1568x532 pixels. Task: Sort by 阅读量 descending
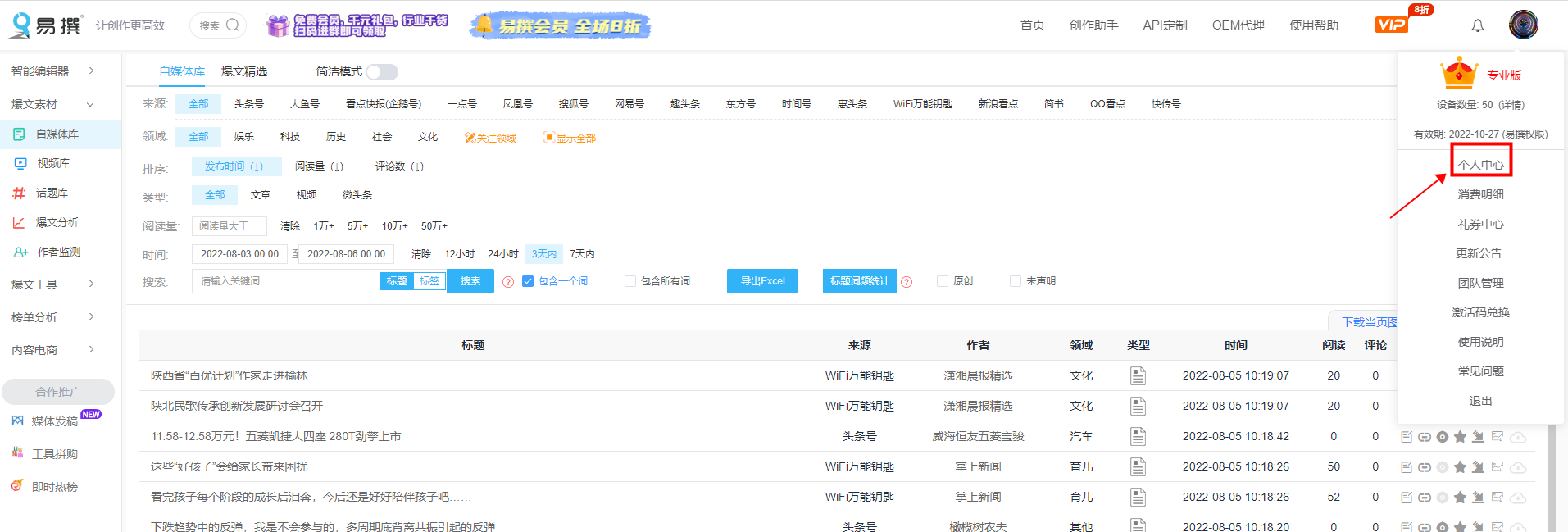(x=319, y=166)
